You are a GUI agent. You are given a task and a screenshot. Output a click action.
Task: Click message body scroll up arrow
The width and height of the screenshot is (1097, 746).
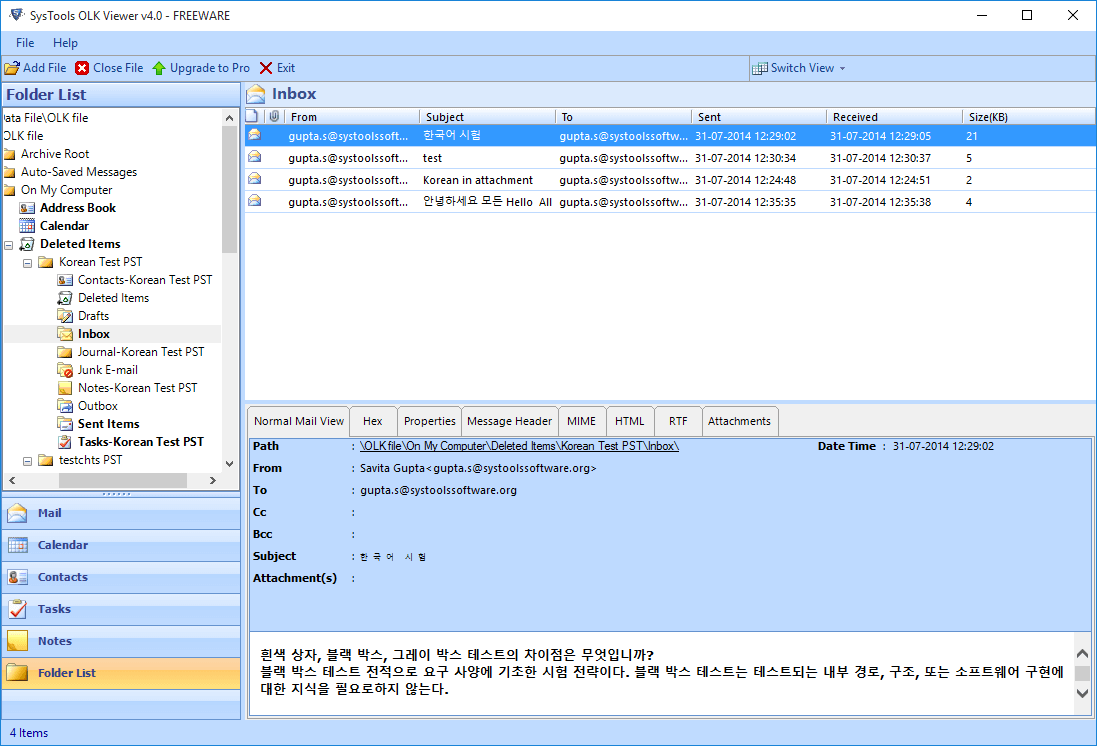tap(1082, 654)
